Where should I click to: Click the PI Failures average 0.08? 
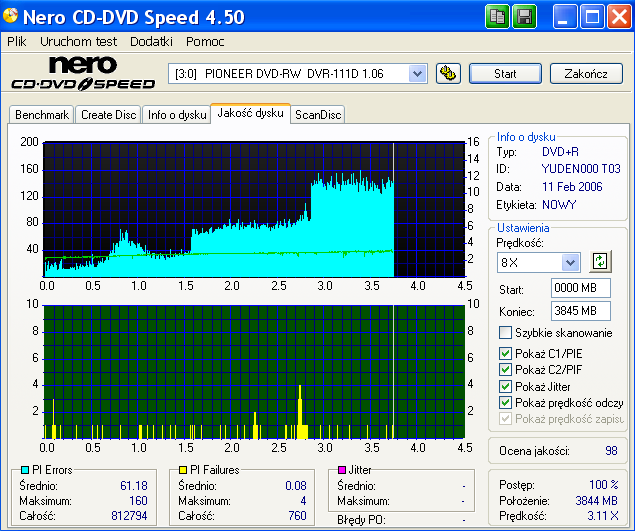point(296,485)
